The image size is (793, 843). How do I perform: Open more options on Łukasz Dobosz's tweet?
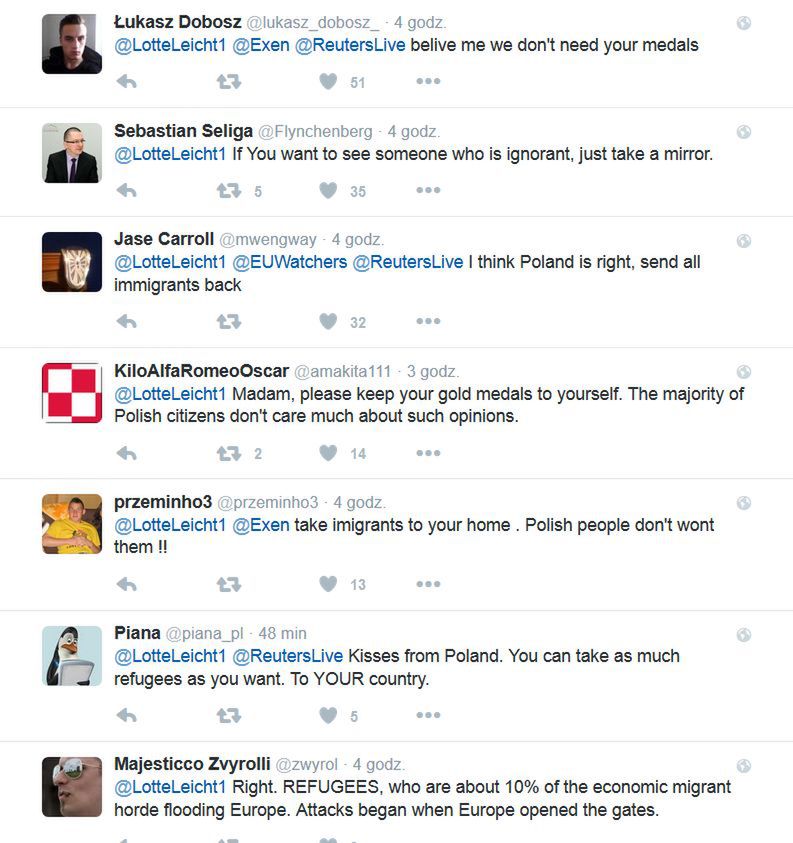pos(428,81)
